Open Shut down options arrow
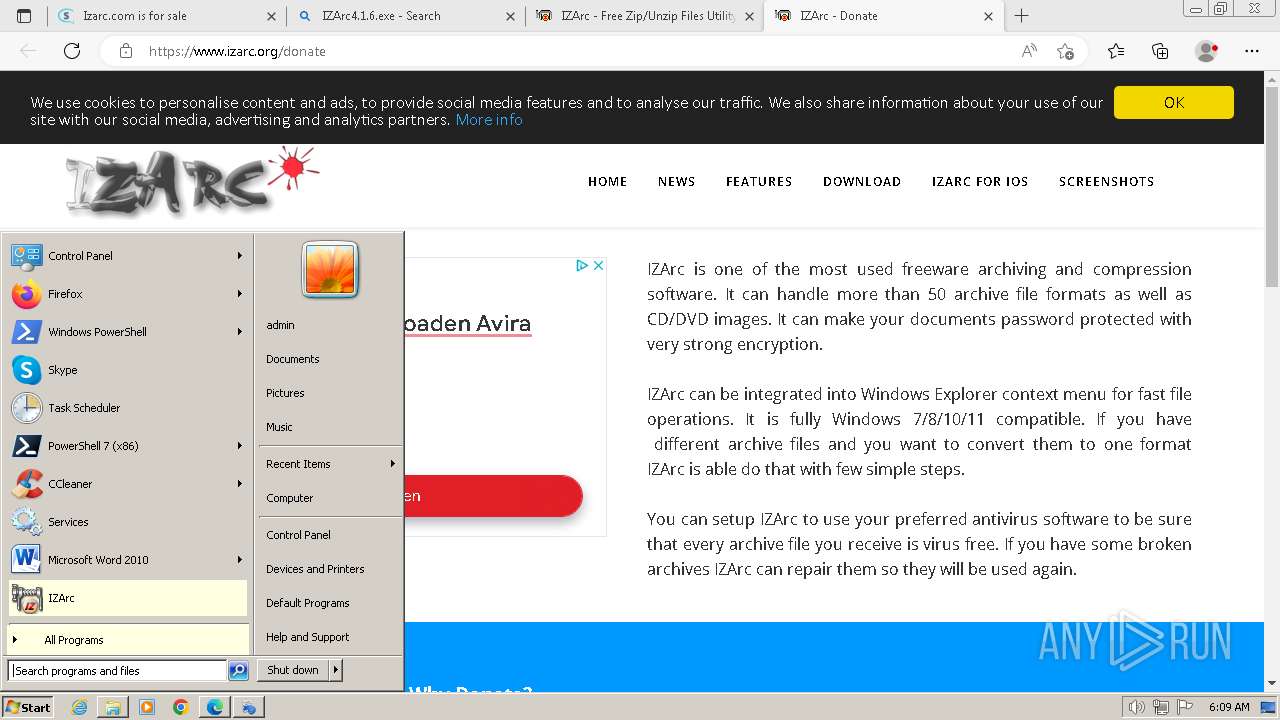Screen dimensions: 1280x720 coord(336,670)
